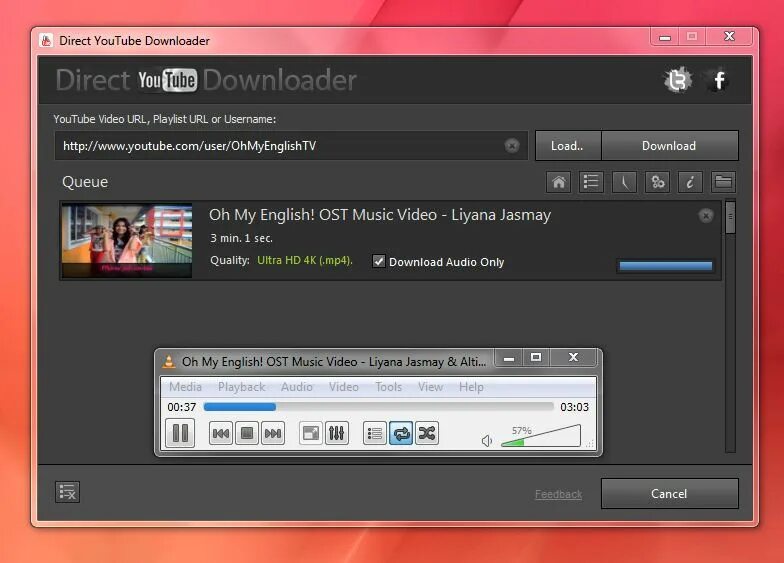784x563 pixels.
Task: Click the info icon in Queue toolbar
Action: [690, 182]
